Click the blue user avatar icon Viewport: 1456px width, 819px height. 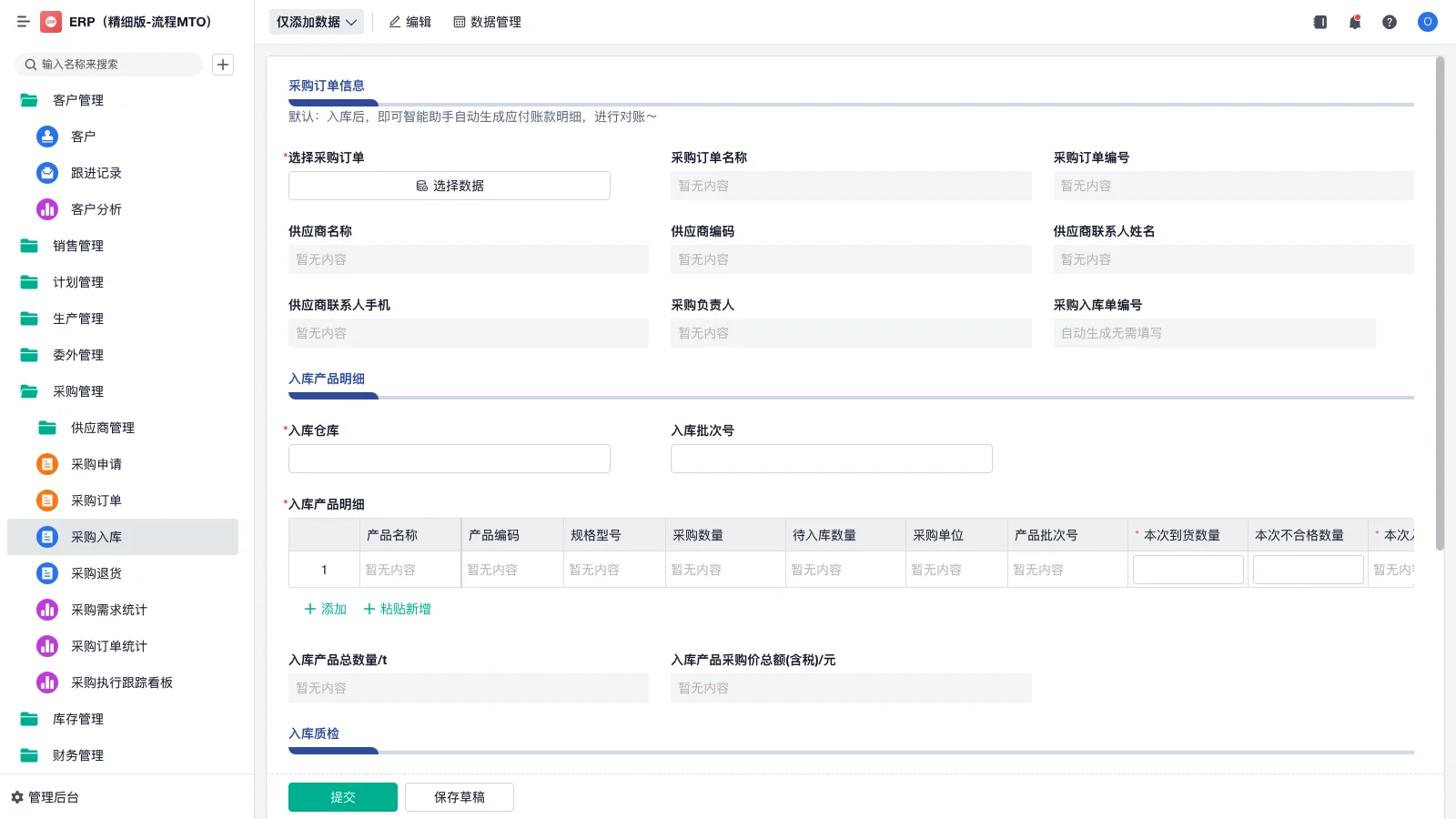pos(1427,22)
